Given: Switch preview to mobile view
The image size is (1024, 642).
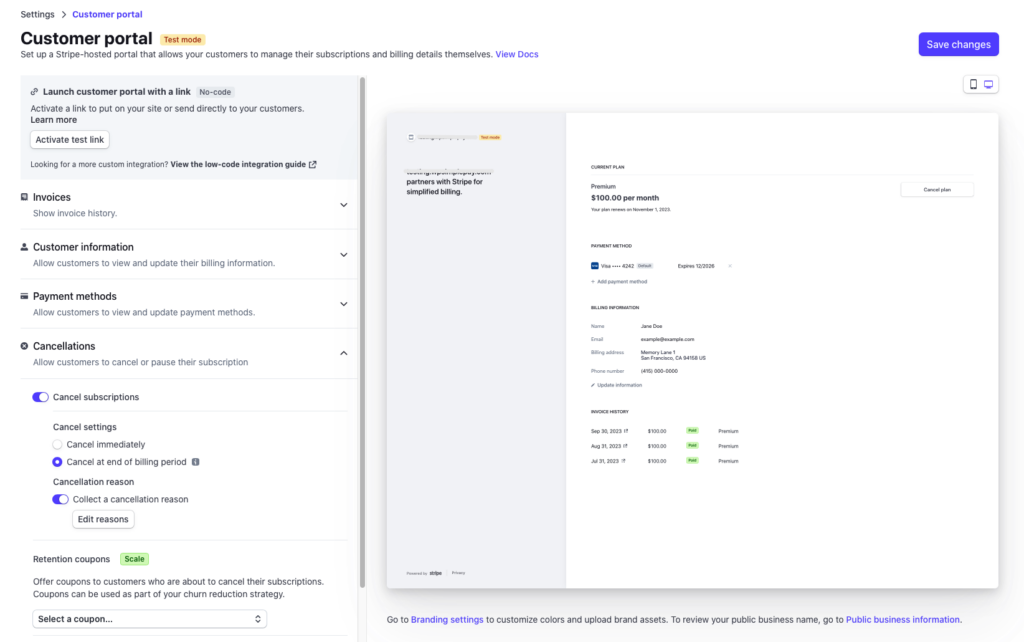Looking at the screenshot, I should [971, 84].
